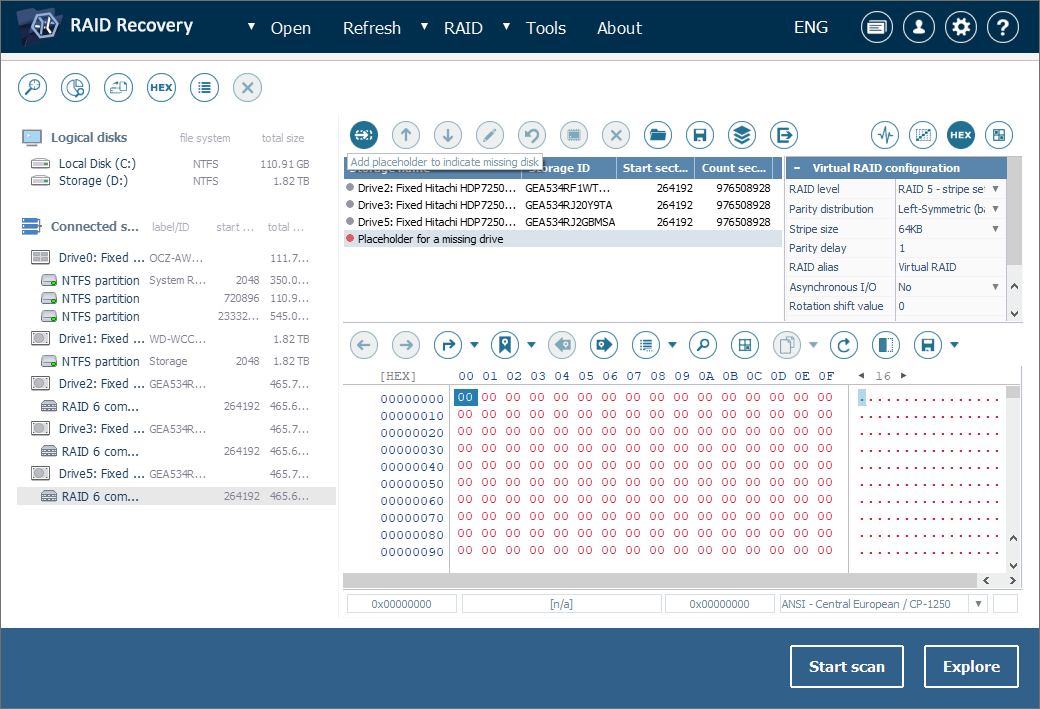
Task: Click the add placeholder for missing disk icon
Action: pyautogui.click(x=363, y=134)
